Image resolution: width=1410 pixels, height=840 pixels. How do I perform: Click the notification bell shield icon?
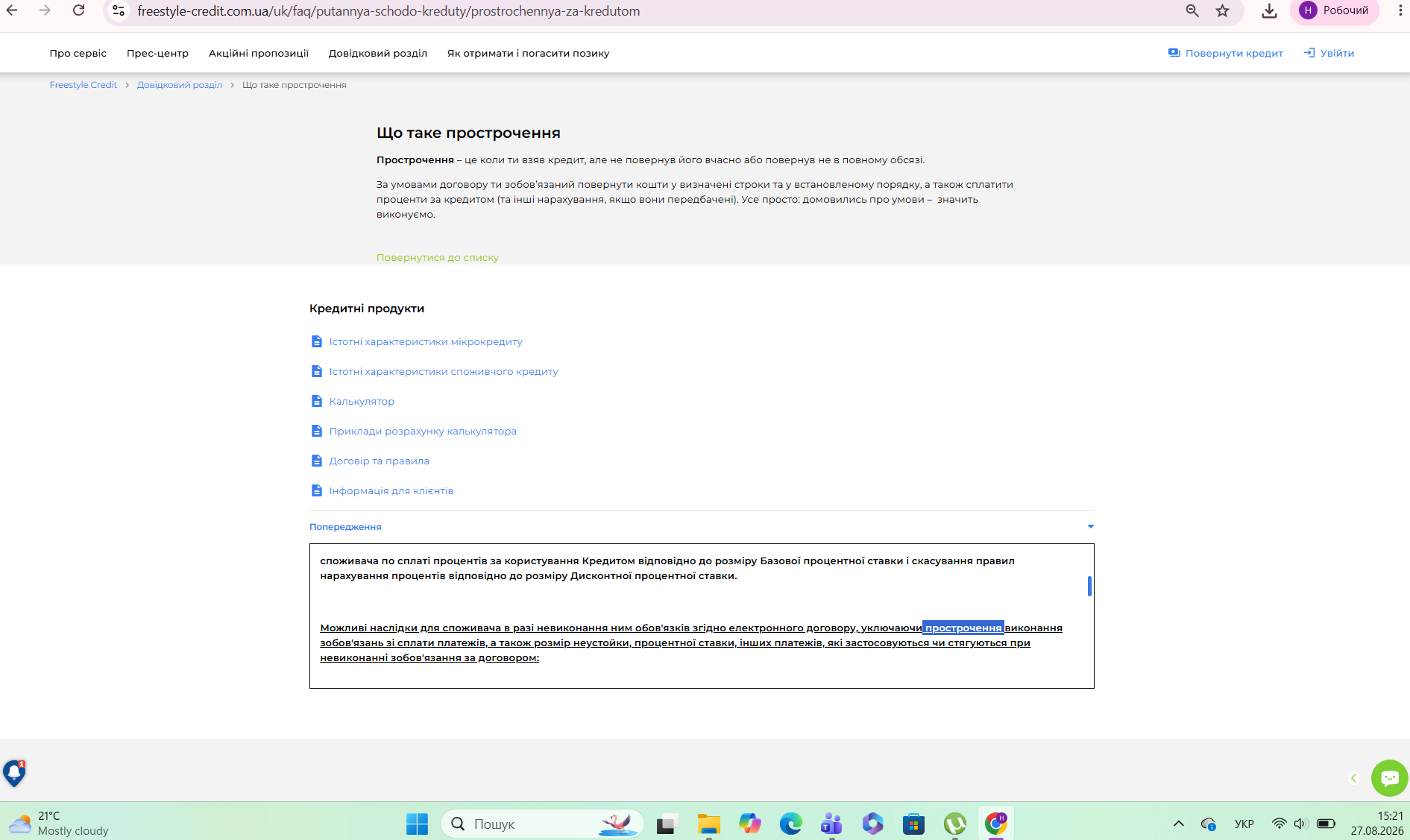pos(14,774)
